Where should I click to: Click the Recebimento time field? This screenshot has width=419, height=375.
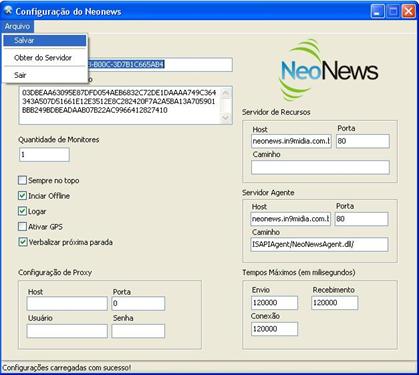click(x=335, y=303)
